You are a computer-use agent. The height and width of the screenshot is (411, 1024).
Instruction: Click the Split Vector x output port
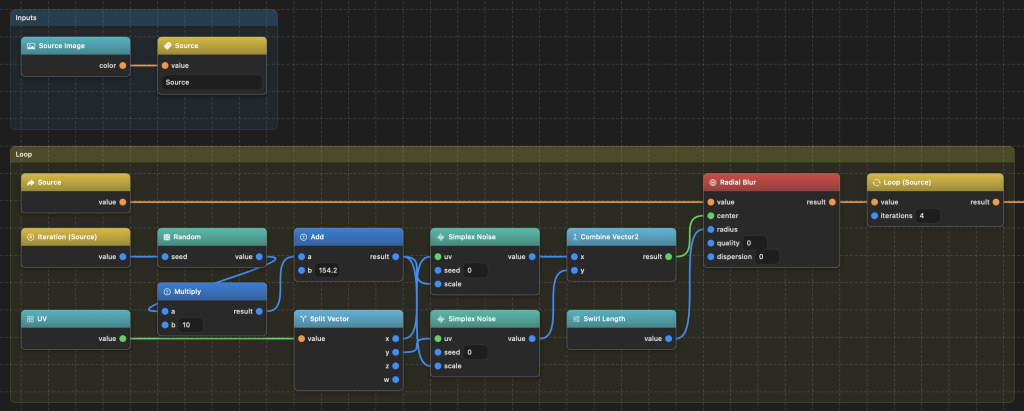tap(396, 338)
